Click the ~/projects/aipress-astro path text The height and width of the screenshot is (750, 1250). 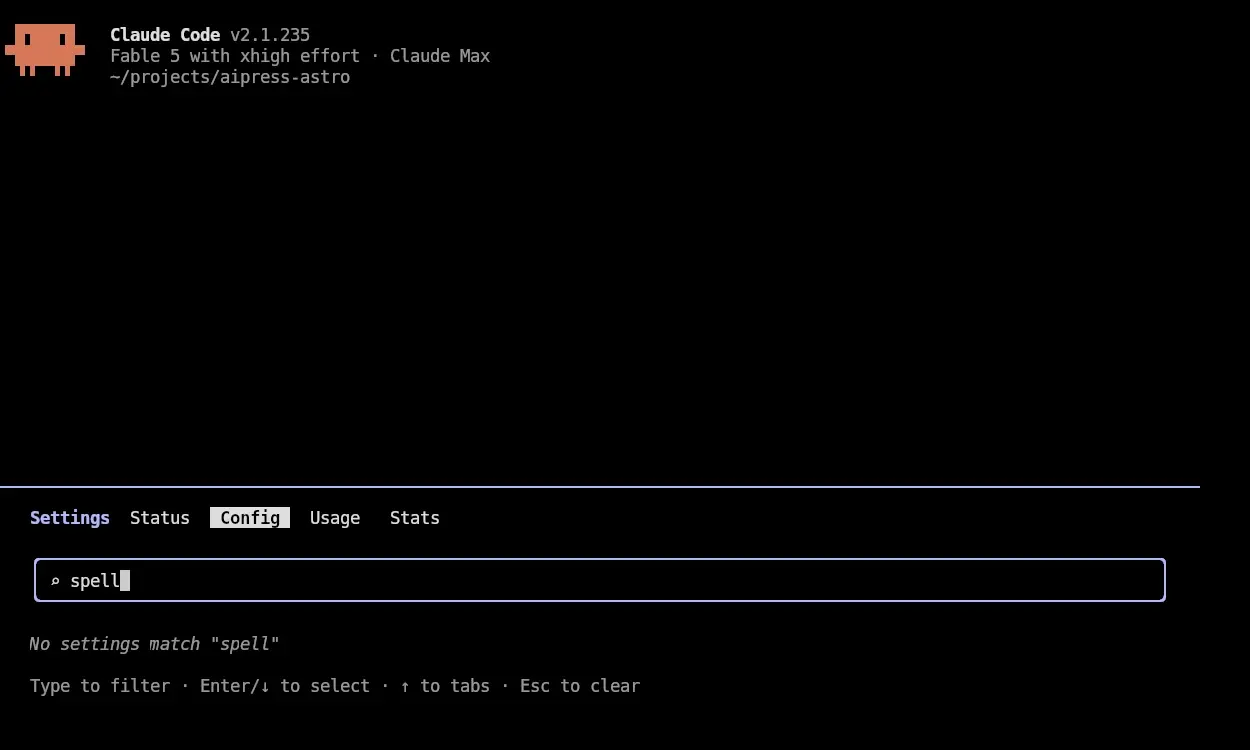click(230, 77)
